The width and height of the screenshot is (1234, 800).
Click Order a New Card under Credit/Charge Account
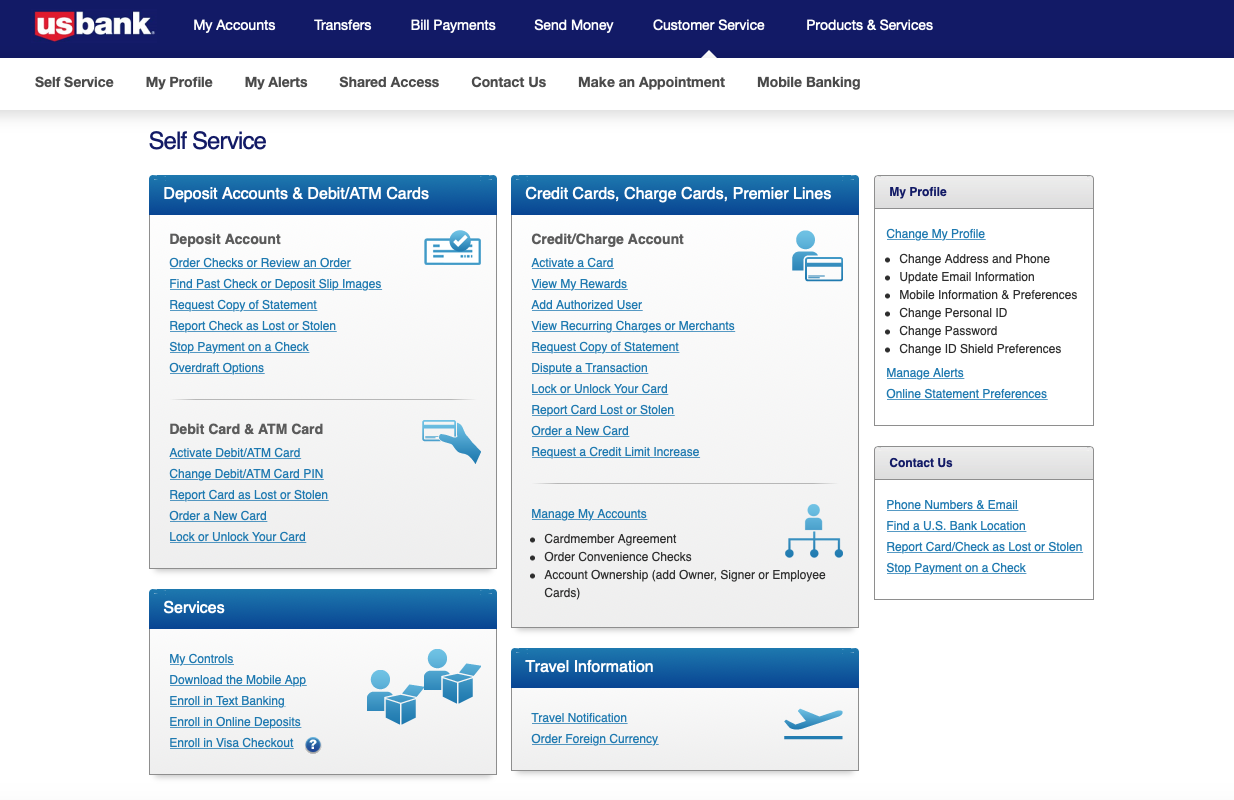point(580,431)
